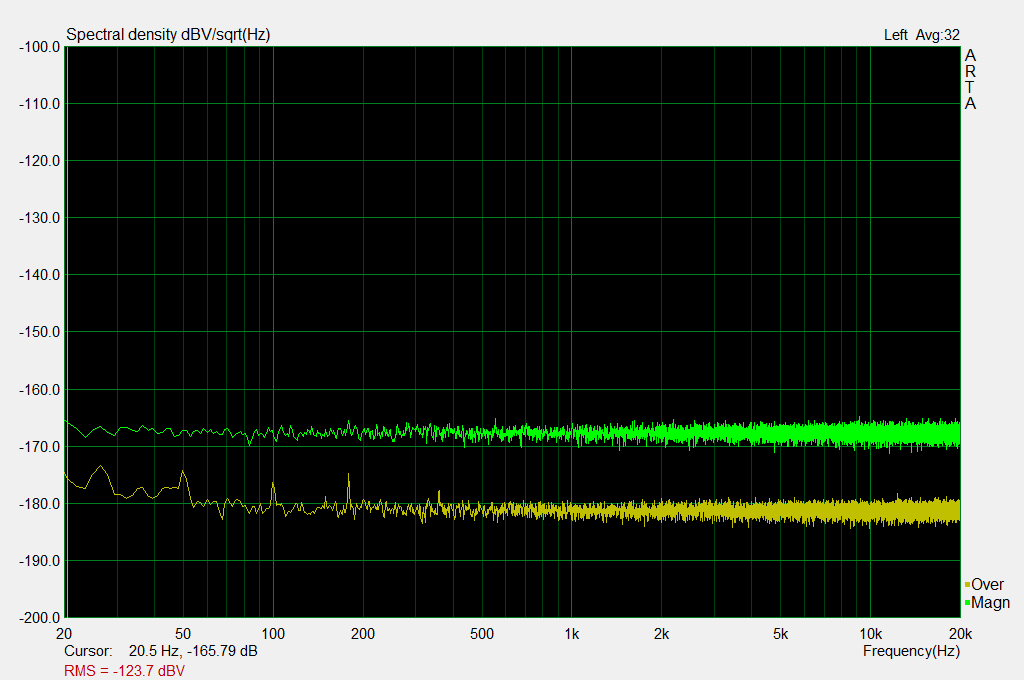
Task: Click the '100' frequency axis label
Action: (273, 634)
